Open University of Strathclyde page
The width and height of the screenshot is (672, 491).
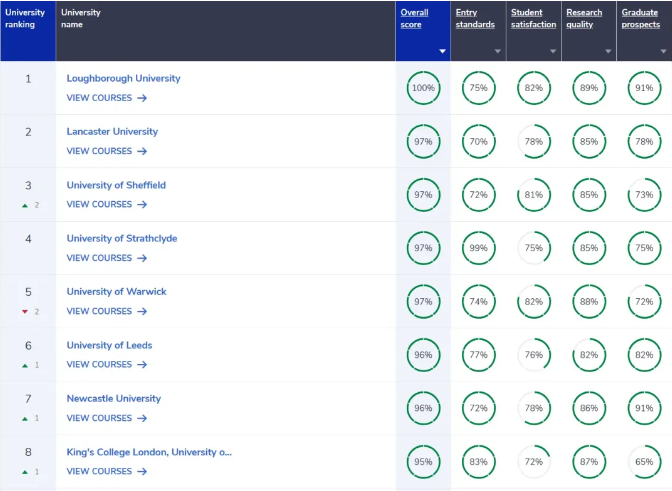pyautogui.click(x=122, y=238)
